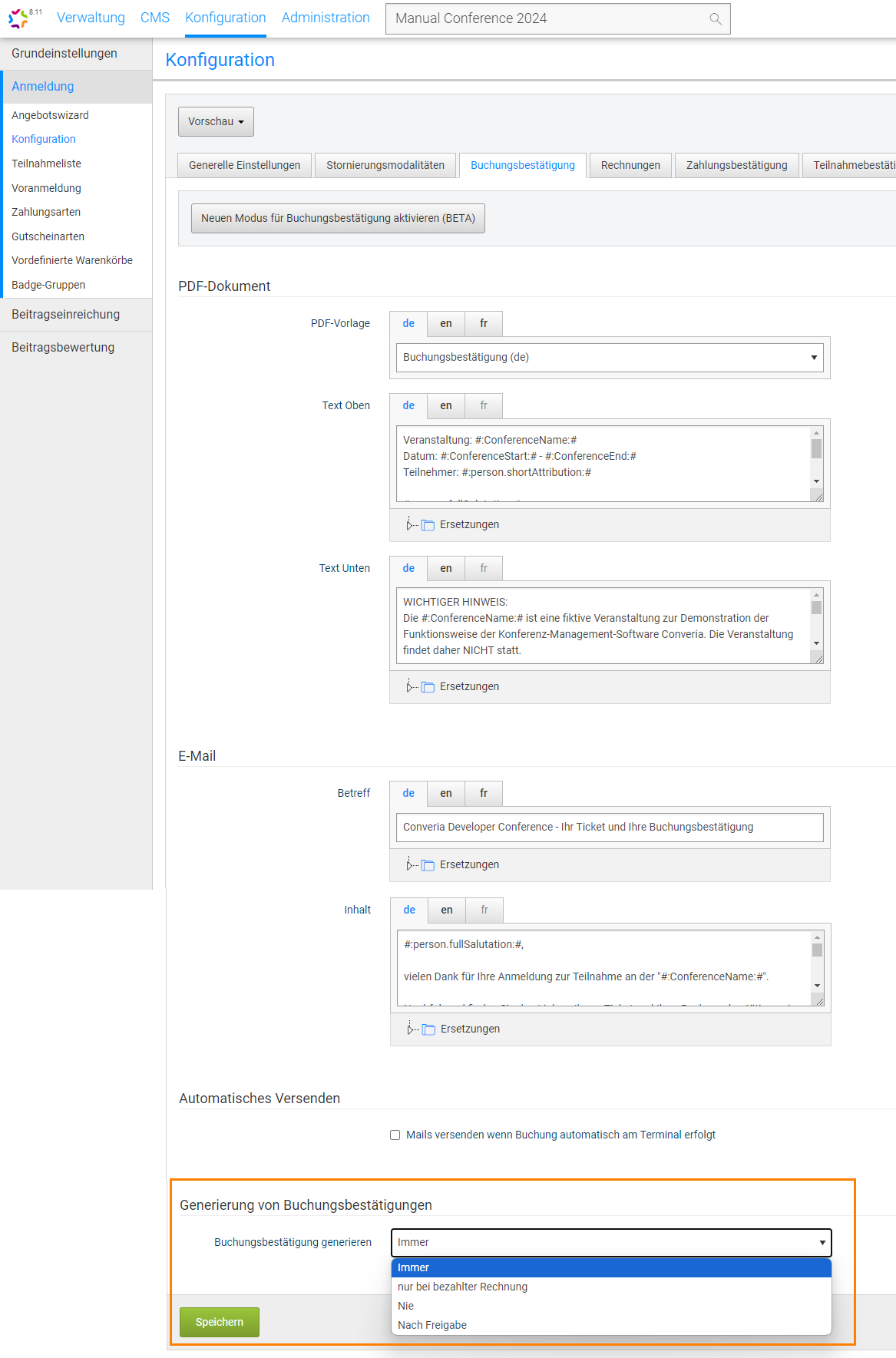Click the Text Unten scrollbar down arrow
Screen dimensions: 896x1358
click(816, 643)
